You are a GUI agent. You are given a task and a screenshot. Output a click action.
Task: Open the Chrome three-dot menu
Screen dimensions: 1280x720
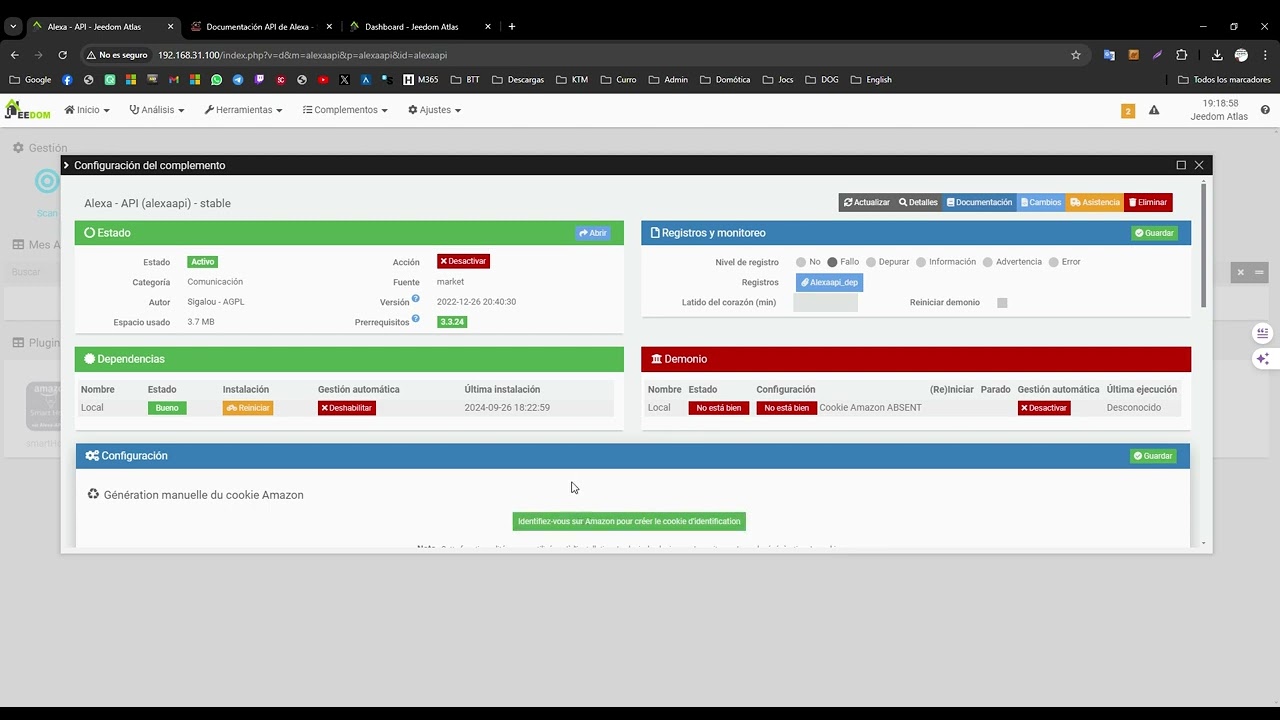(x=1265, y=55)
